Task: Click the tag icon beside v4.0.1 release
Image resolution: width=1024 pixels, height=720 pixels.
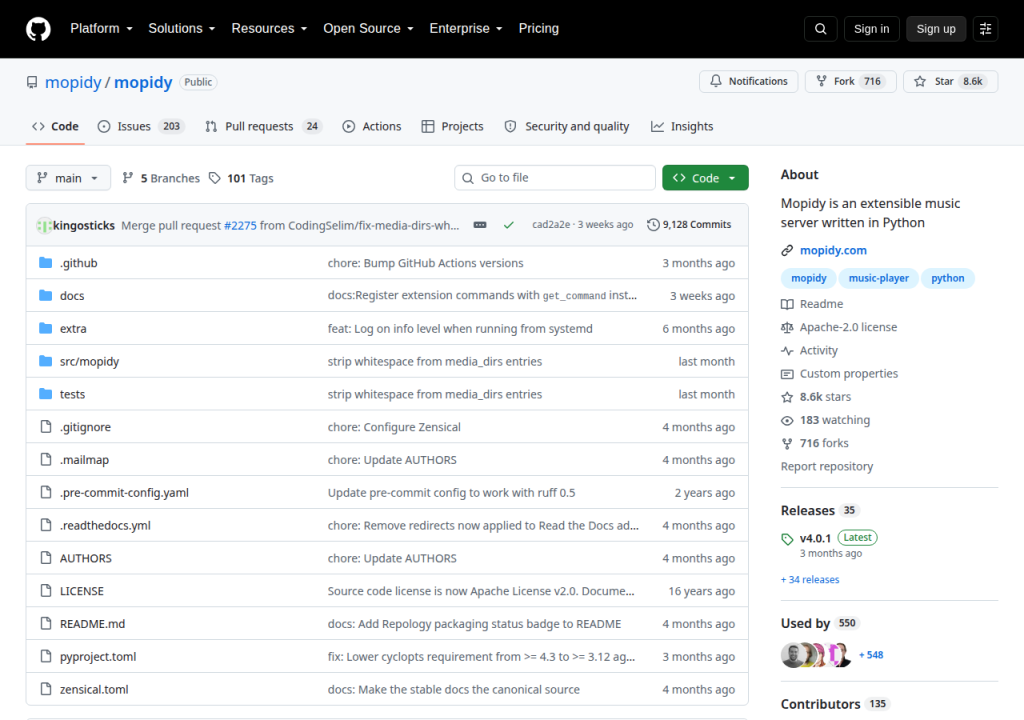Action: coord(787,539)
